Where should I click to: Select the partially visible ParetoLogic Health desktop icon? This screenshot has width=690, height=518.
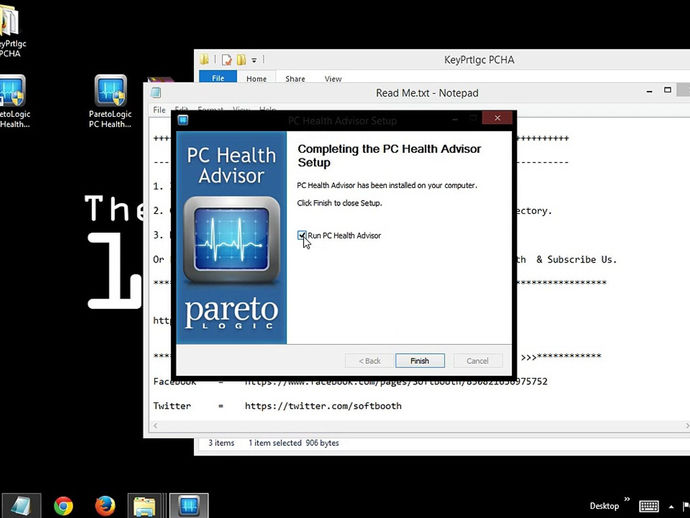click(x=13, y=101)
